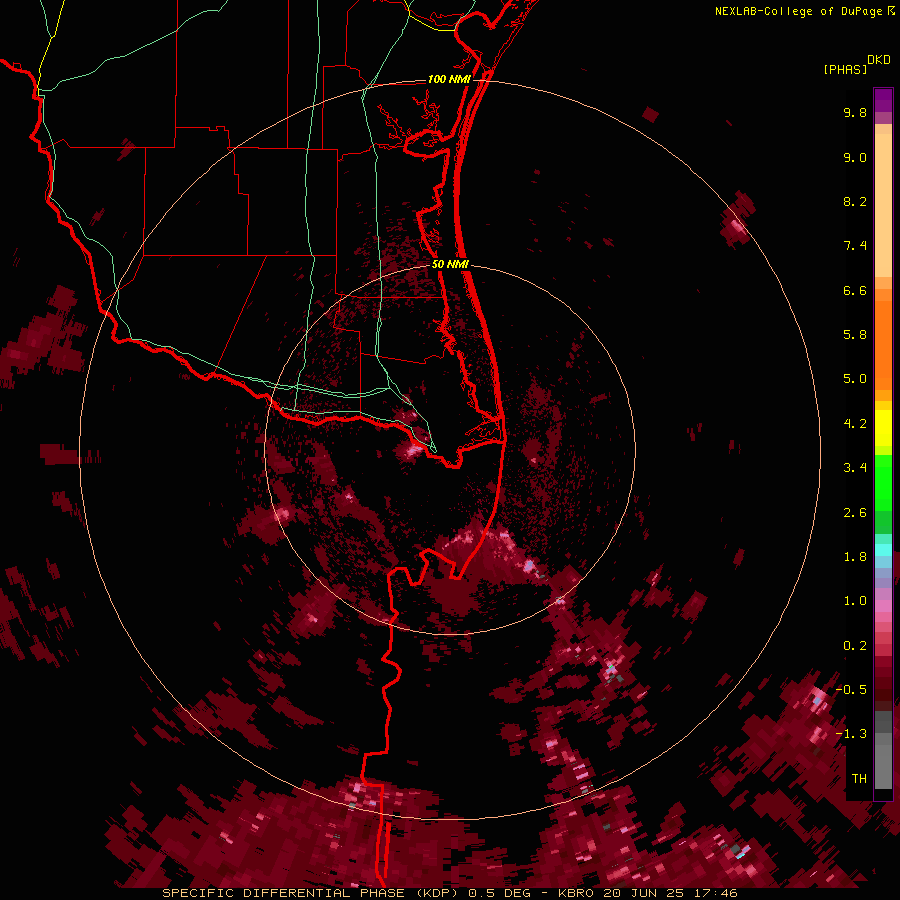Click the yellow segment of the color bar

[883, 428]
